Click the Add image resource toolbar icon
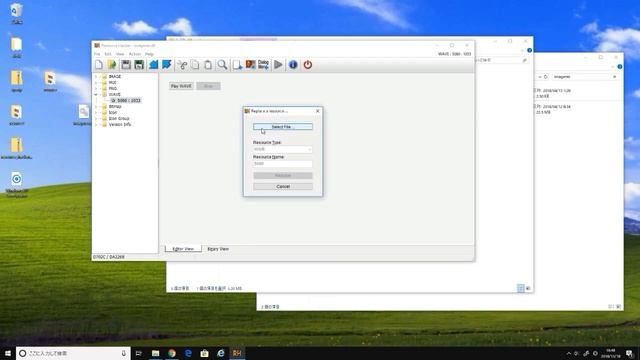The width and height of the screenshot is (640, 360). [250, 64]
